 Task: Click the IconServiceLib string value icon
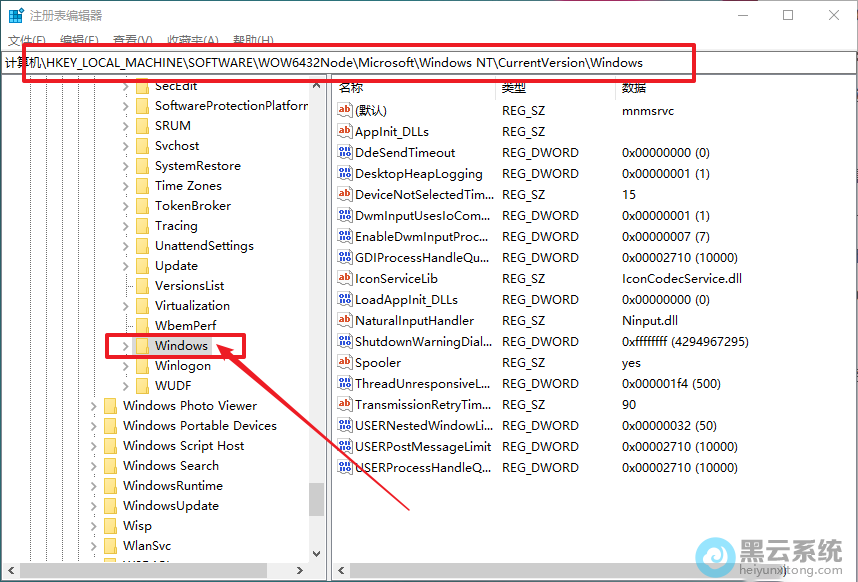point(345,279)
